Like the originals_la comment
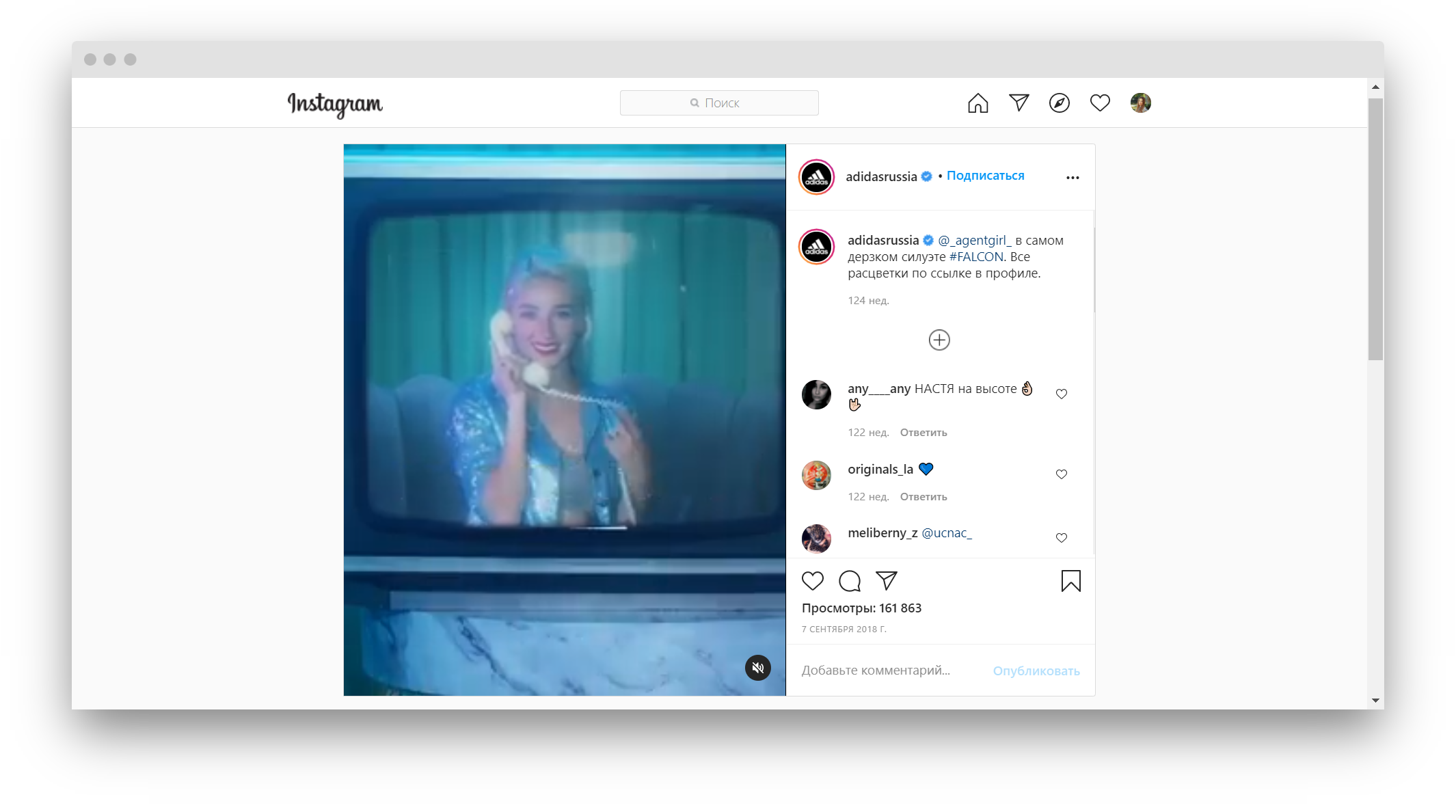This screenshot has width=1456, height=812. pyautogui.click(x=1061, y=474)
